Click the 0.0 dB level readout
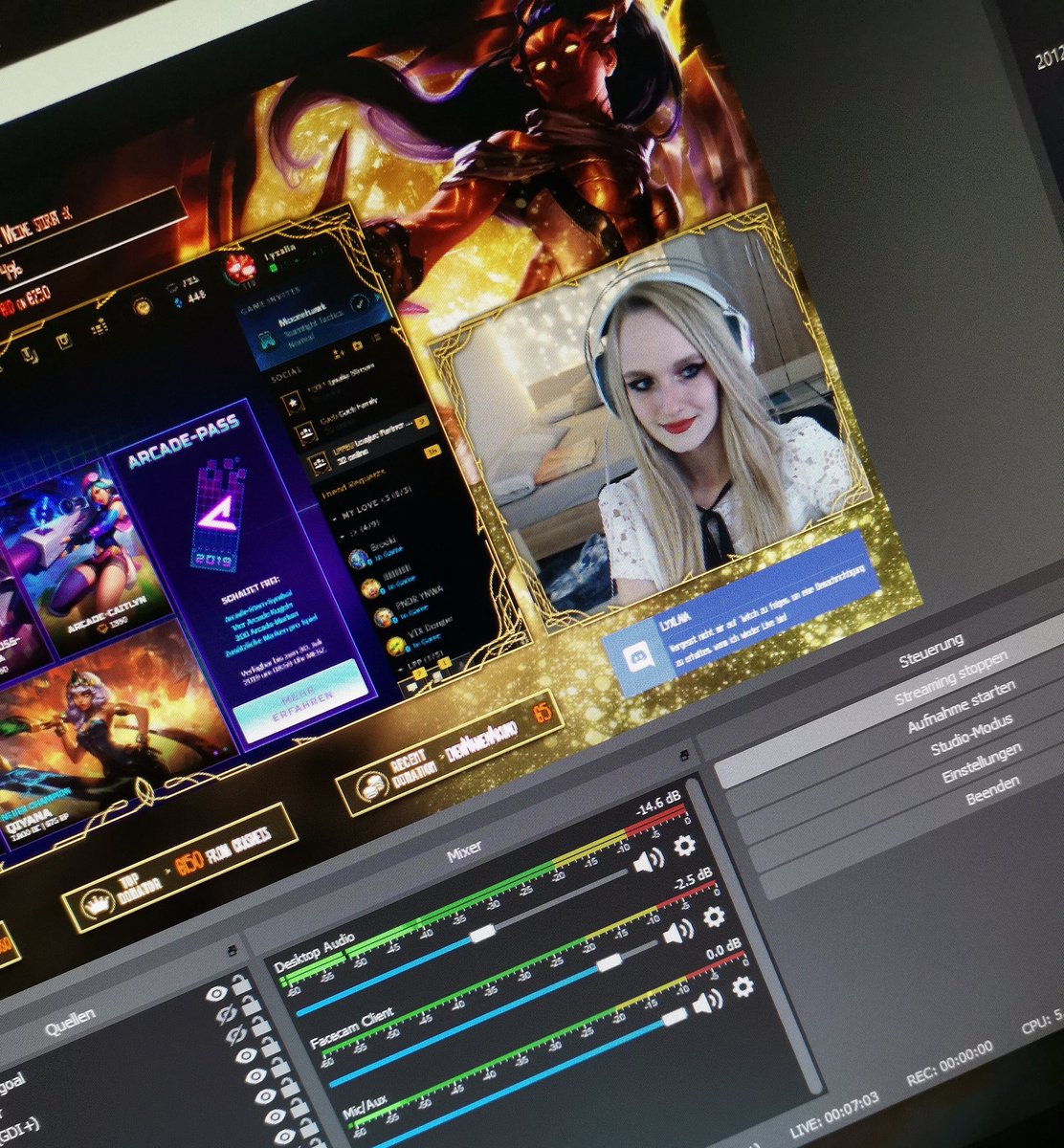 (x=722, y=949)
